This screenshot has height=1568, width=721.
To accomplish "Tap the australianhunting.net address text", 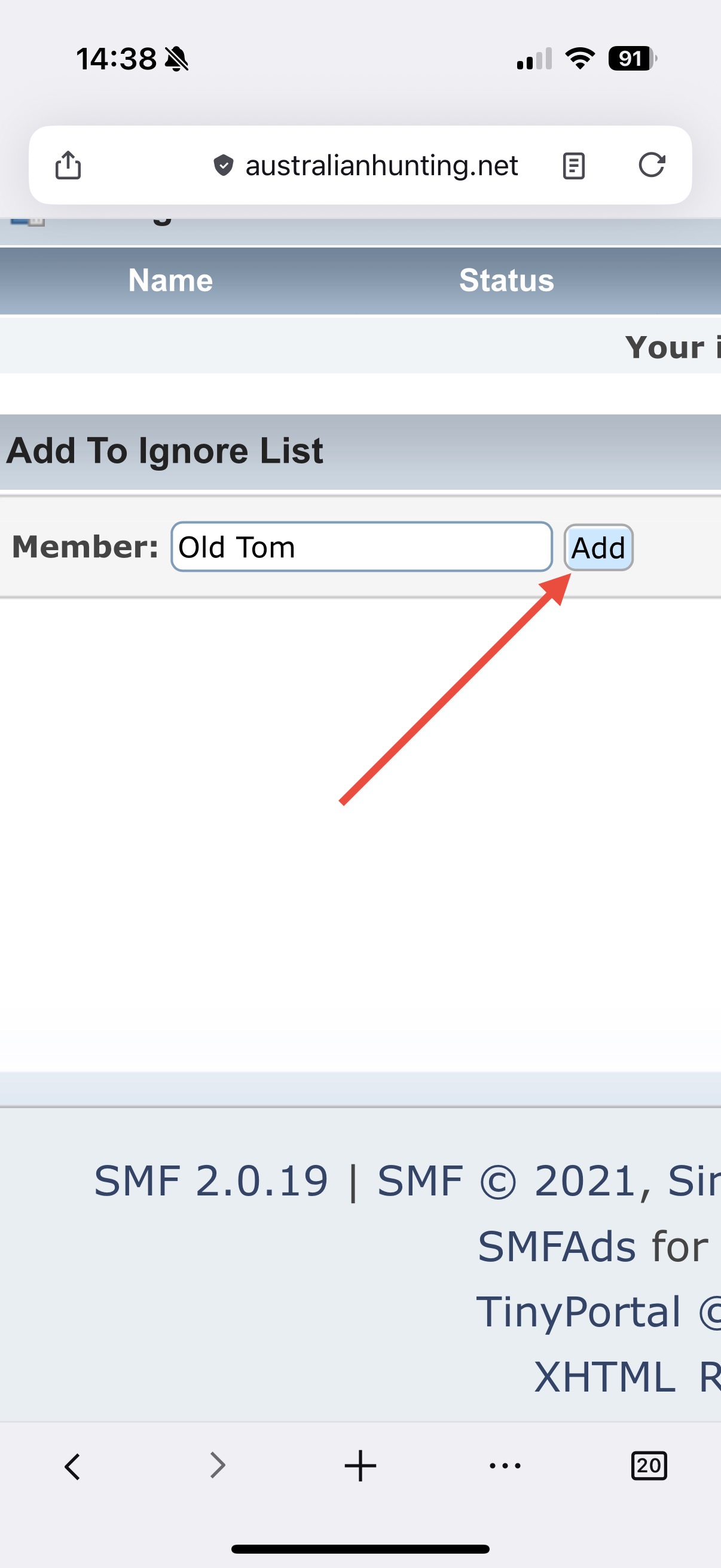I will pos(381,165).
